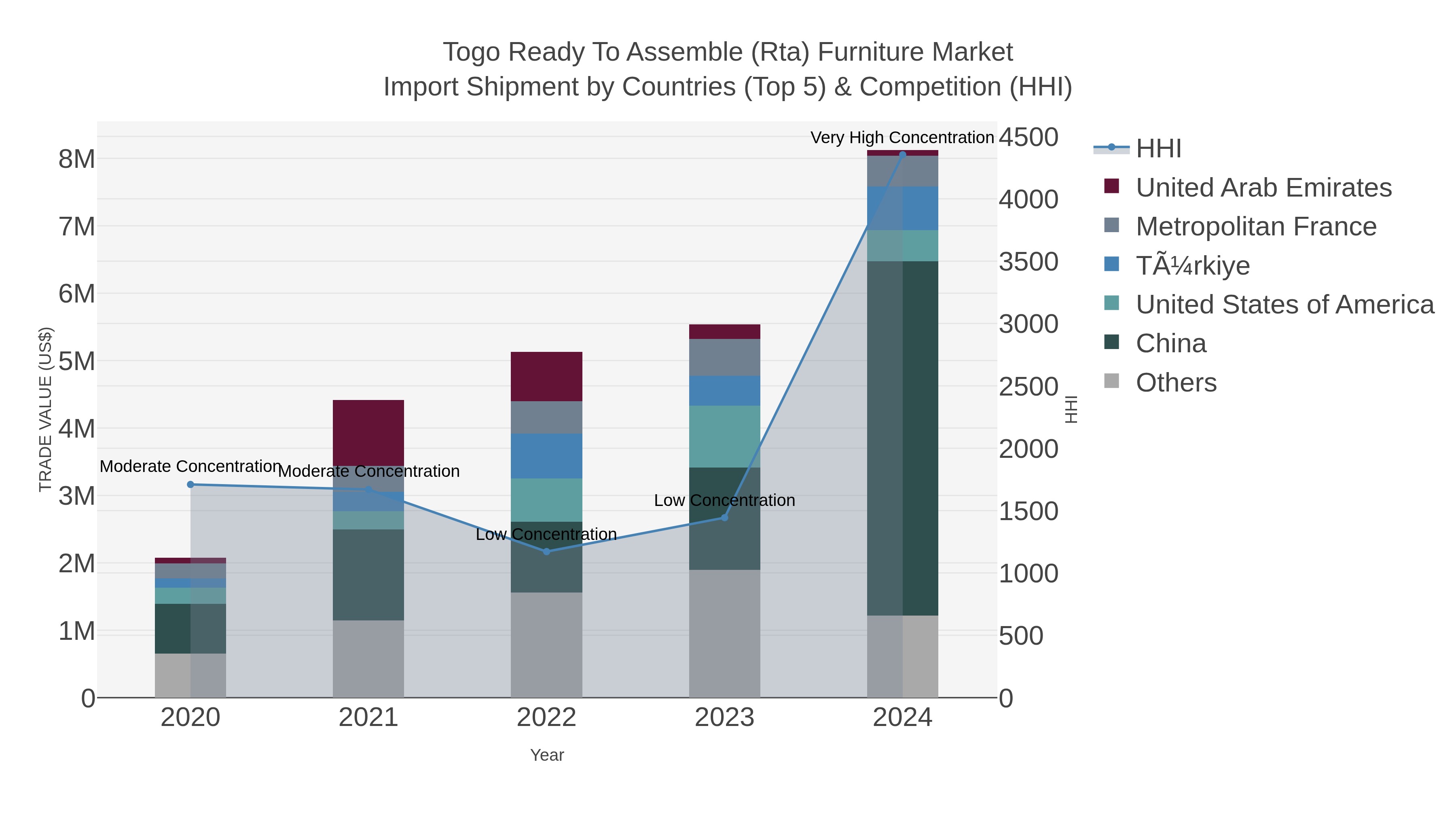1456x819 pixels.
Task: Click the 2023 Metropolitan France bar segment
Action: point(725,357)
